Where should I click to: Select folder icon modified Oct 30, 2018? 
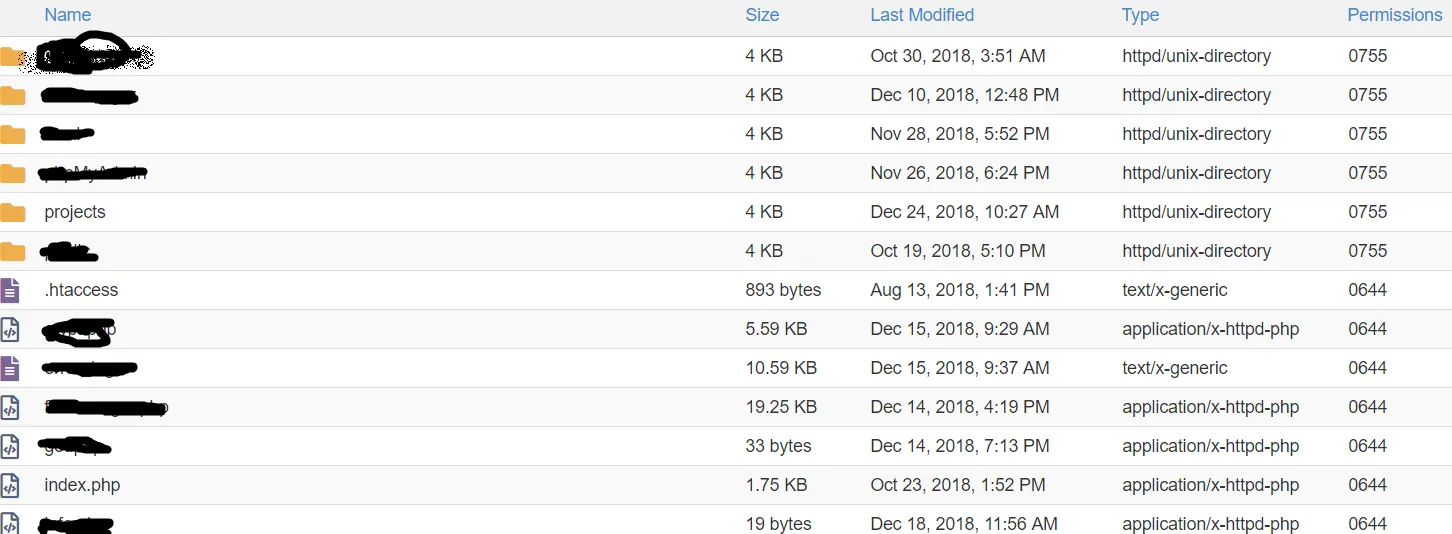[x=12, y=56]
